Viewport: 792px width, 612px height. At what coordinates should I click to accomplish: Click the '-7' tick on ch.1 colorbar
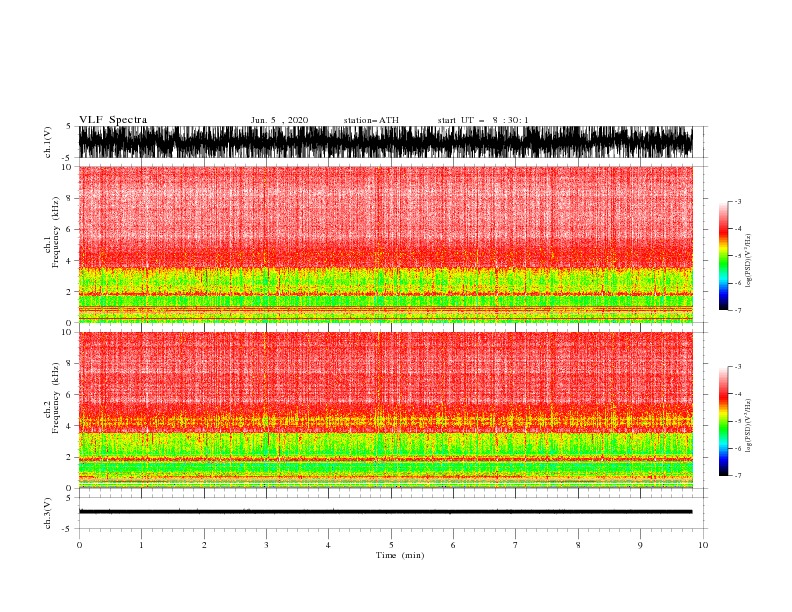(738, 311)
